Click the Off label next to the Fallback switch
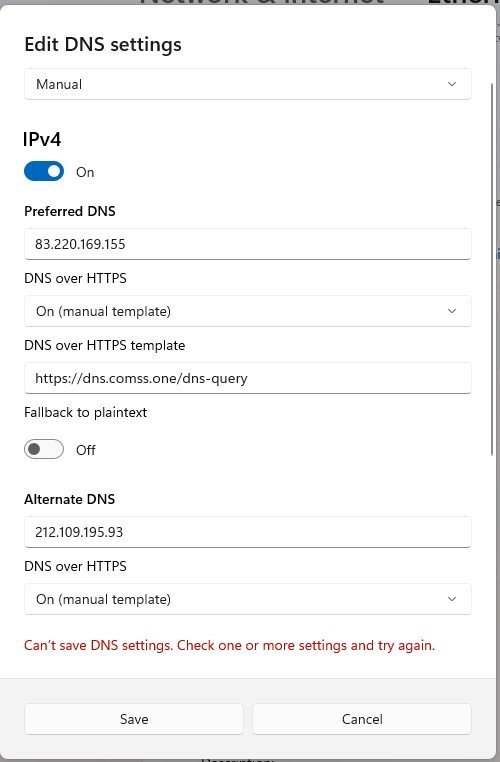This screenshot has height=762, width=500. [86, 450]
